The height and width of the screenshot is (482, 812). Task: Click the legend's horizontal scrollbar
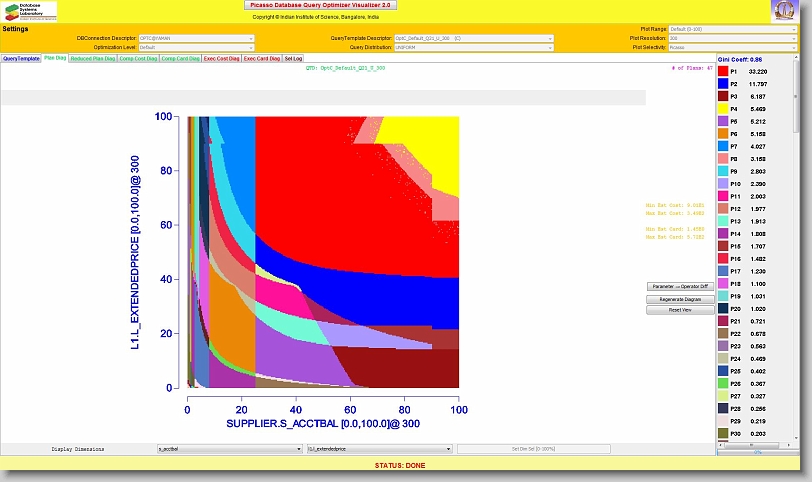click(x=757, y=445)
